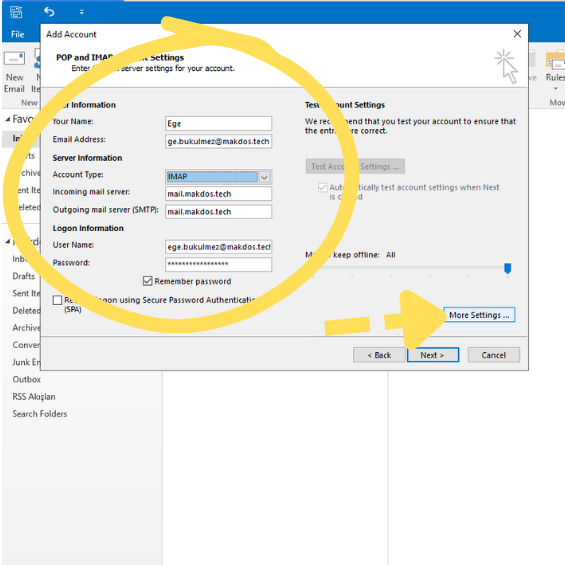Toggle automatically test account settings checkbox
The height and width of the screenshot is (565, 565).
click(x=322, y=187)
